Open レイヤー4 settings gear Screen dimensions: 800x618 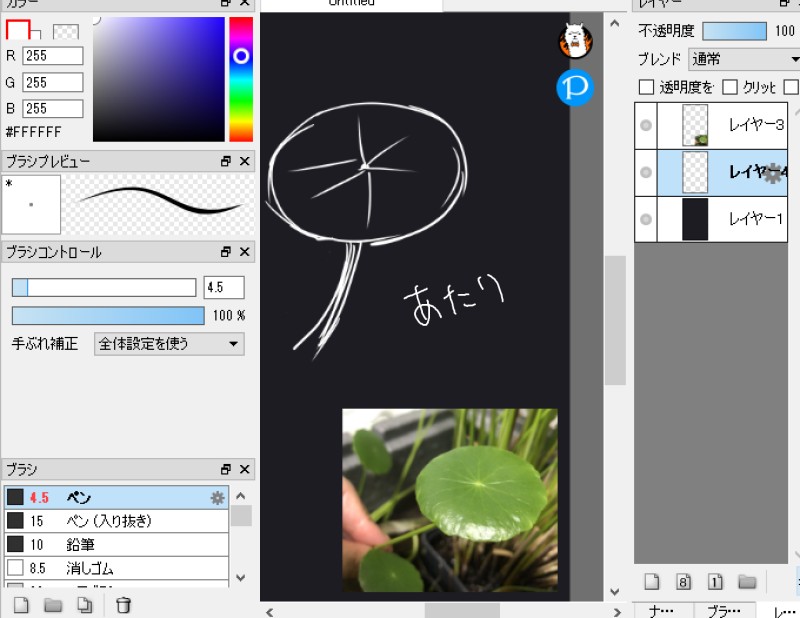(773, 174)
